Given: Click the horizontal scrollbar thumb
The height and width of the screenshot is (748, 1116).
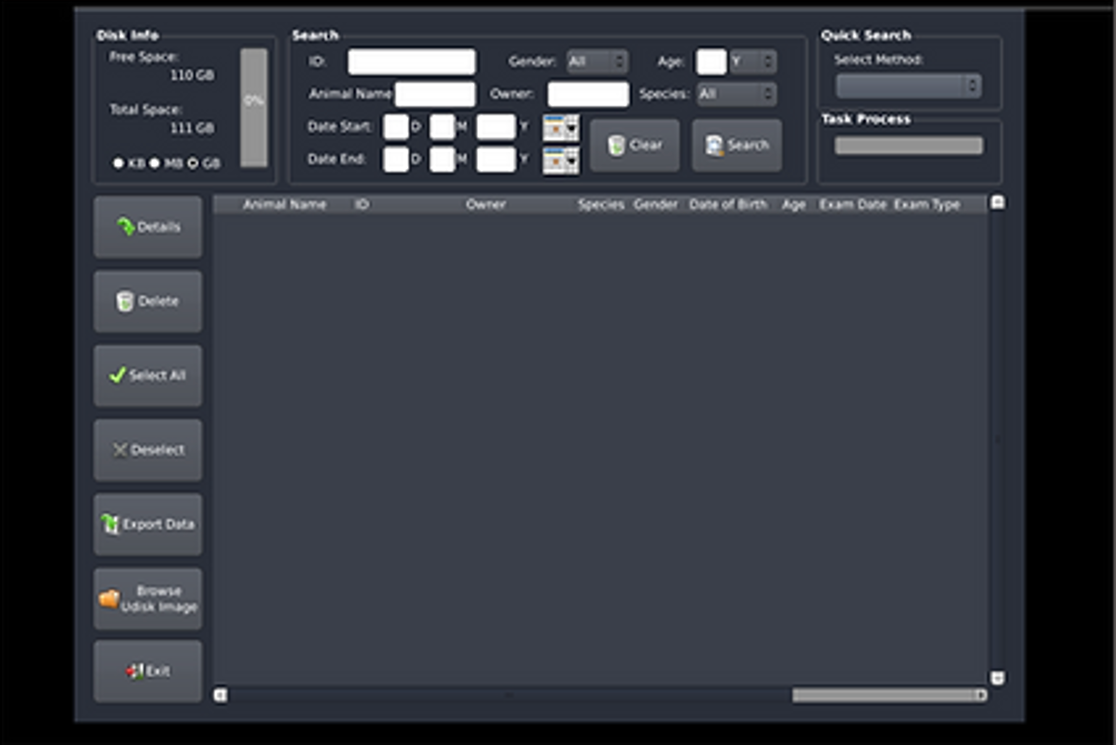Looking at the screenshot, I should pyautogui.click(x=883, y=695).
